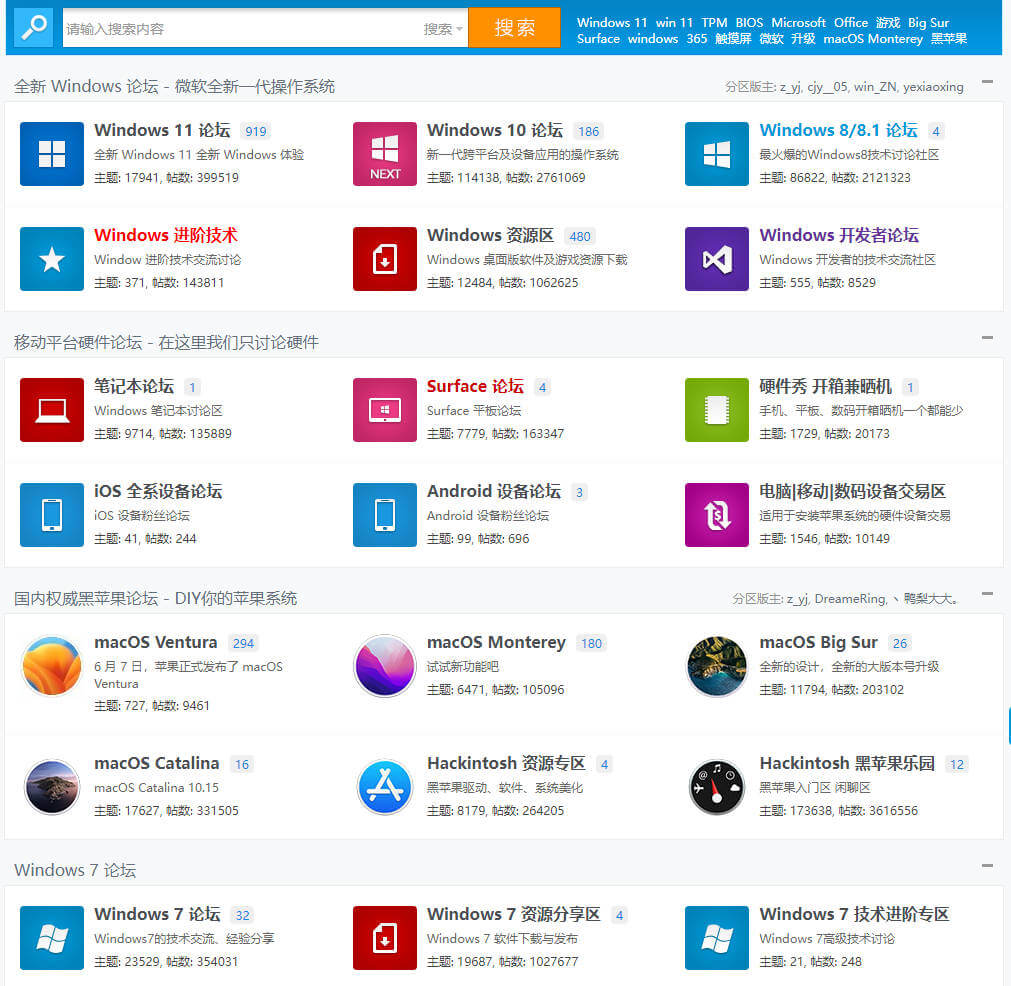Click the Windows flag icon for Windows 7 技术进阶专区
The width and height of the screenshot is (1011, 986).
(x=716, y=938)
